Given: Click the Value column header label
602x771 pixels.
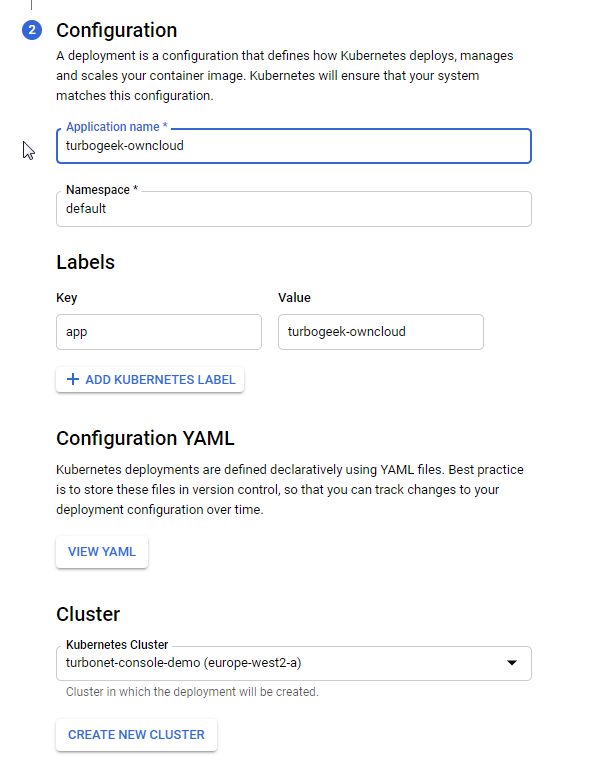Looking at the screenshot, I should [x=294, y=297].
